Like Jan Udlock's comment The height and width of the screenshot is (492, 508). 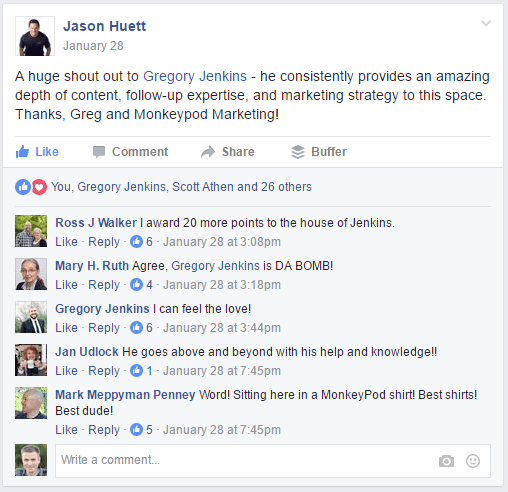point(66,371)
